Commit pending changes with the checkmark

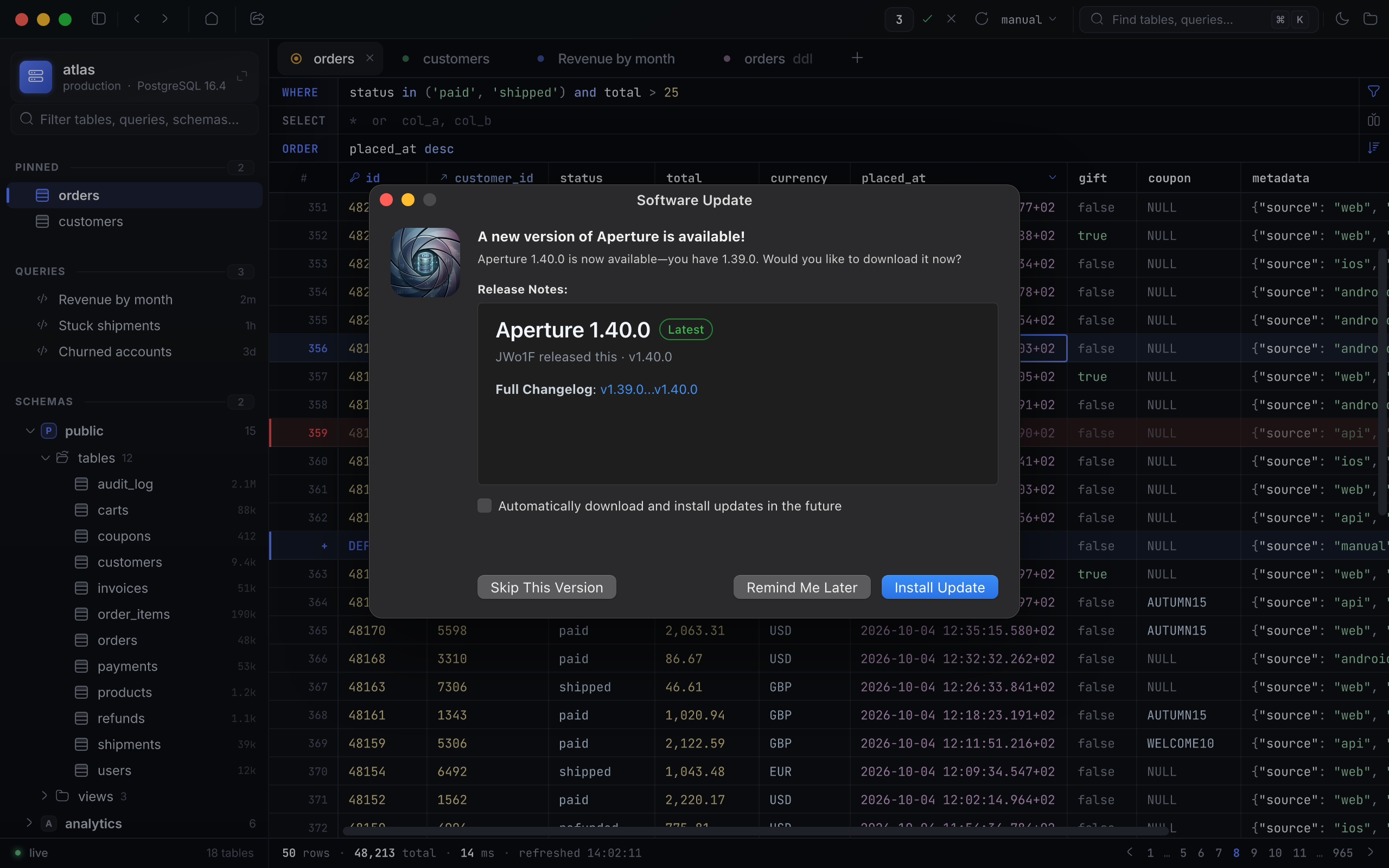pyautogui.click(x=927, y=19)
